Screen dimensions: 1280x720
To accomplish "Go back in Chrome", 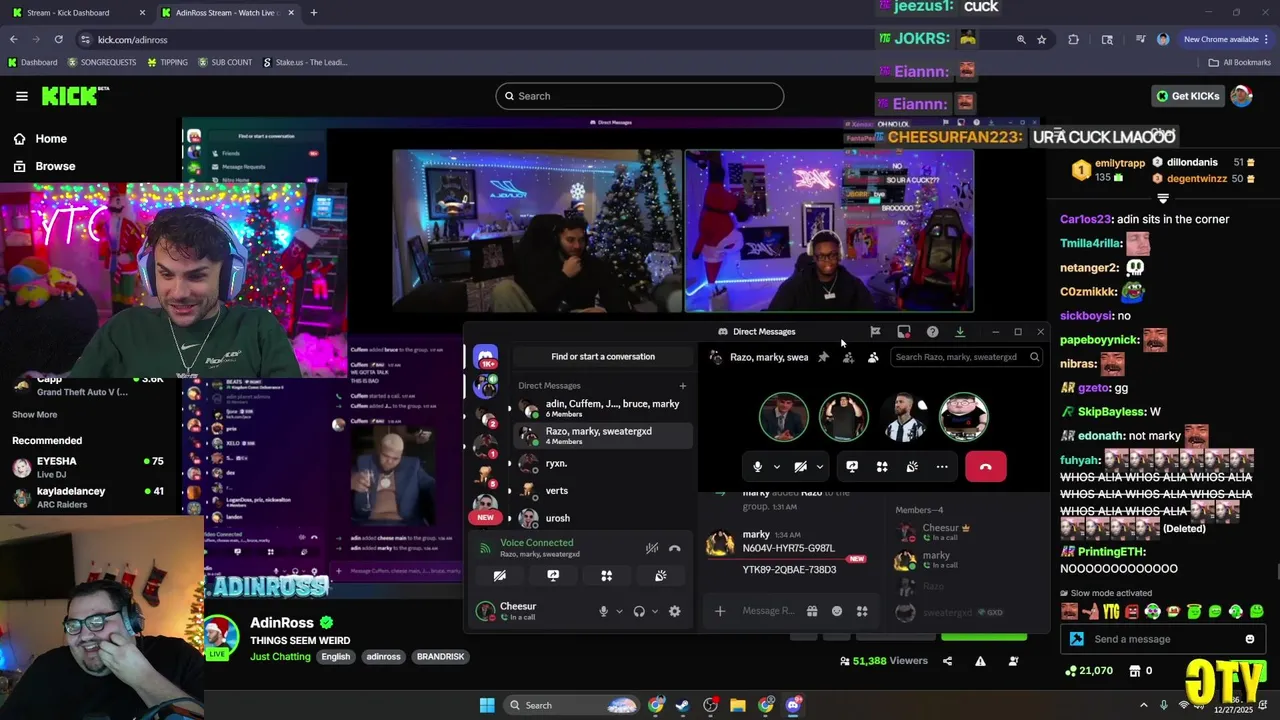I will point(13,39).
